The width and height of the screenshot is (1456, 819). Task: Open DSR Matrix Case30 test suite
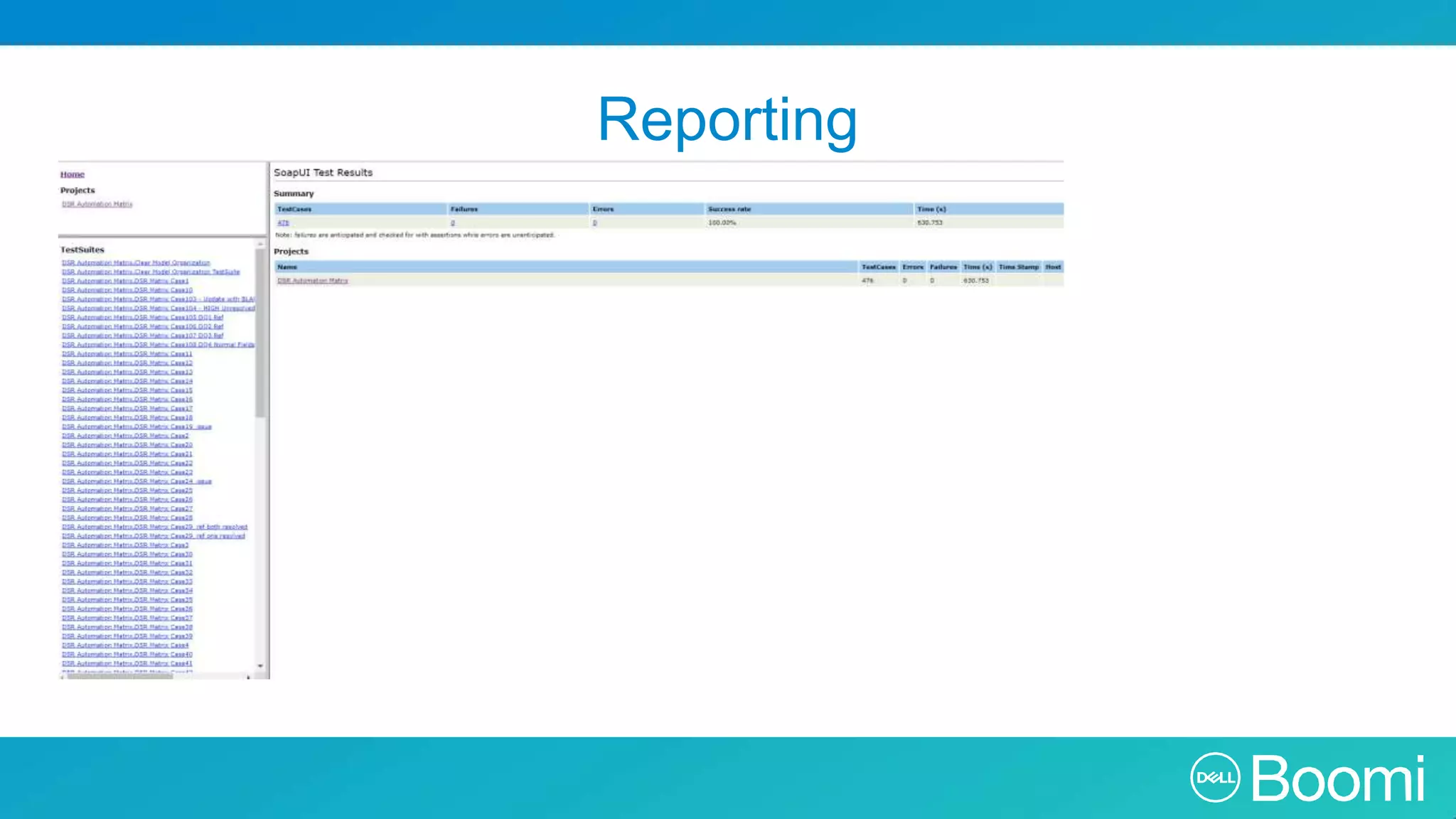(x=127, y=554)
